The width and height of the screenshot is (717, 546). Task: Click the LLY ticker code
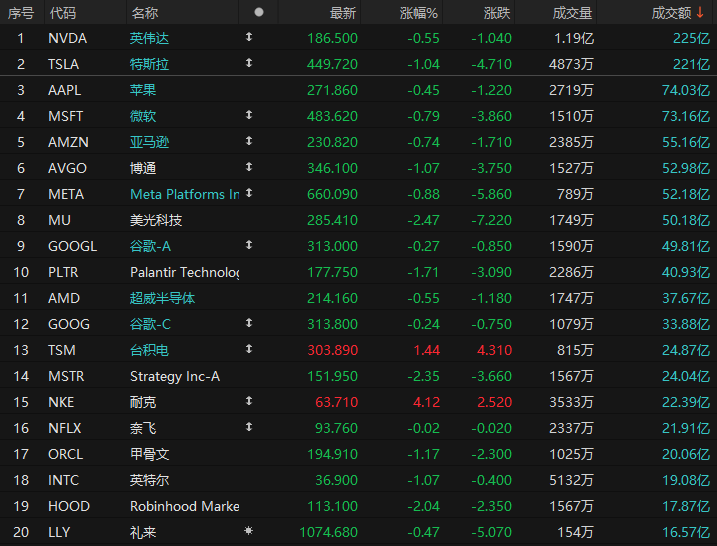pos(59,533)
